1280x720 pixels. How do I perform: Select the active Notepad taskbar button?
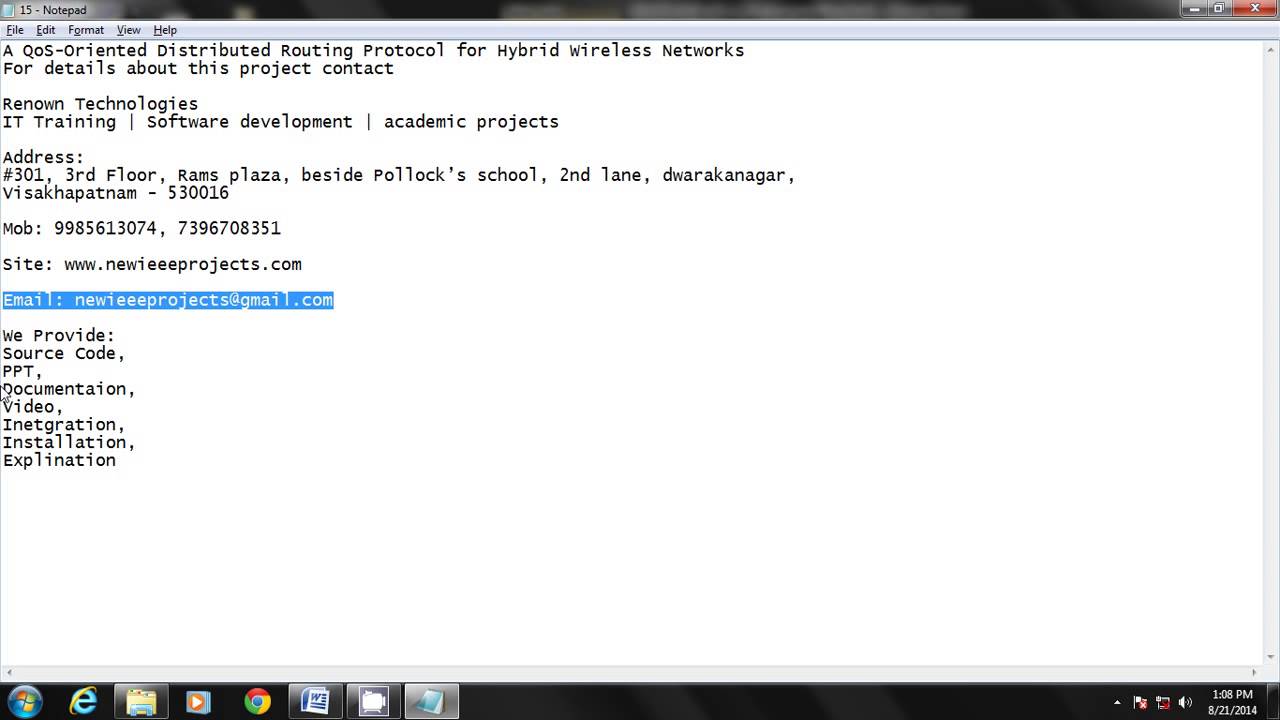[431, 702]
